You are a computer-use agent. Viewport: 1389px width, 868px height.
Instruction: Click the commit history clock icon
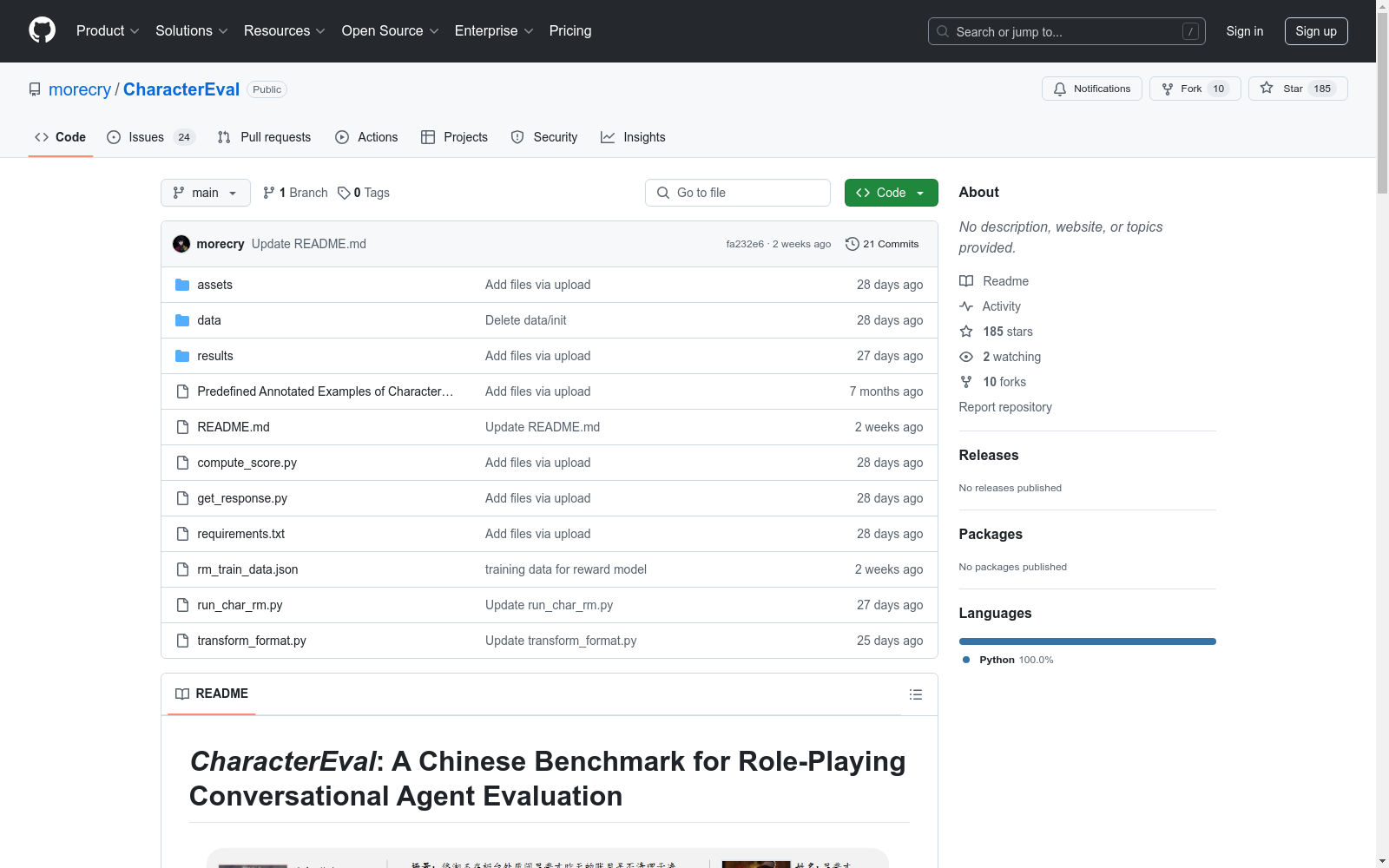(x=852, y=244)
